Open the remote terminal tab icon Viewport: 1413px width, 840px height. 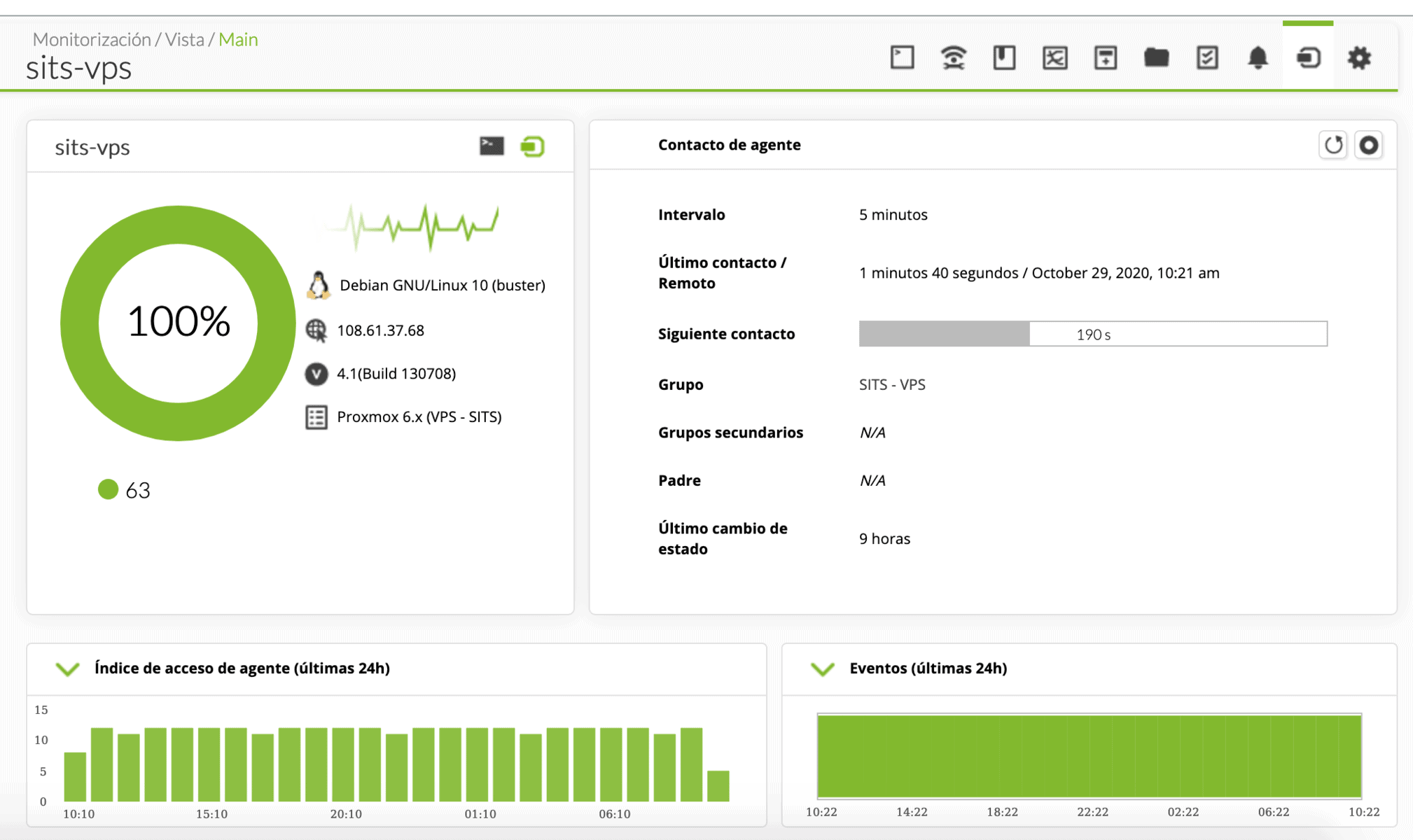(x=902, y=57)
